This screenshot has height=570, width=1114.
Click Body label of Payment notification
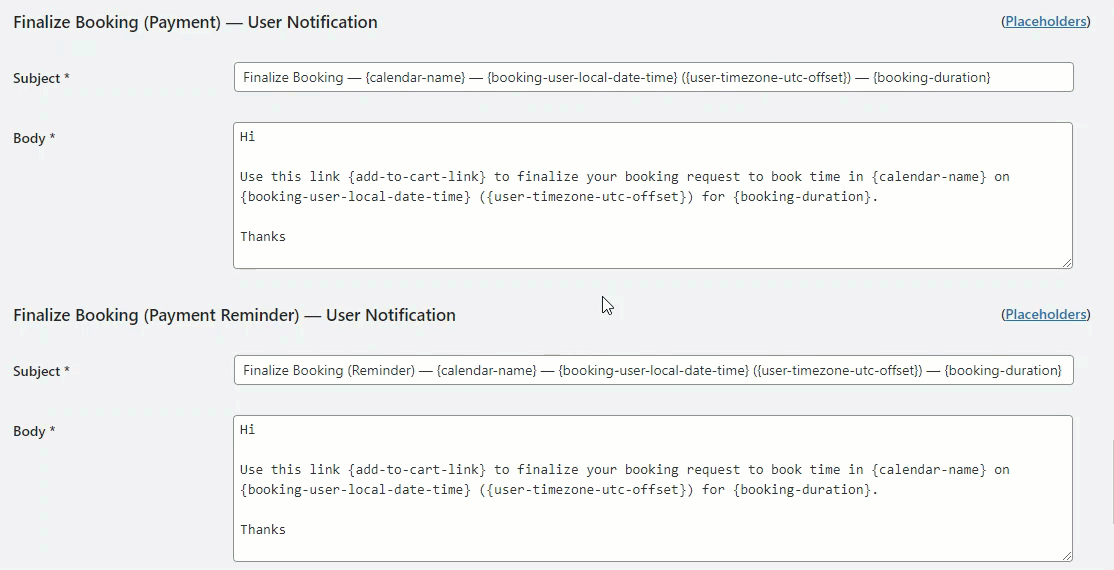tap(34, 138)
